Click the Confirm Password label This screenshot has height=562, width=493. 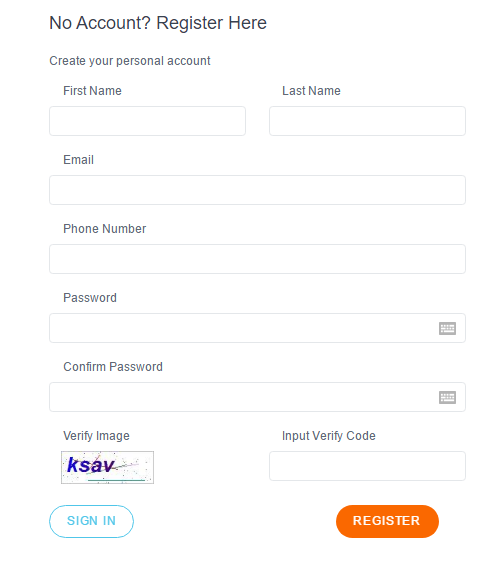(x=113, y=367)
